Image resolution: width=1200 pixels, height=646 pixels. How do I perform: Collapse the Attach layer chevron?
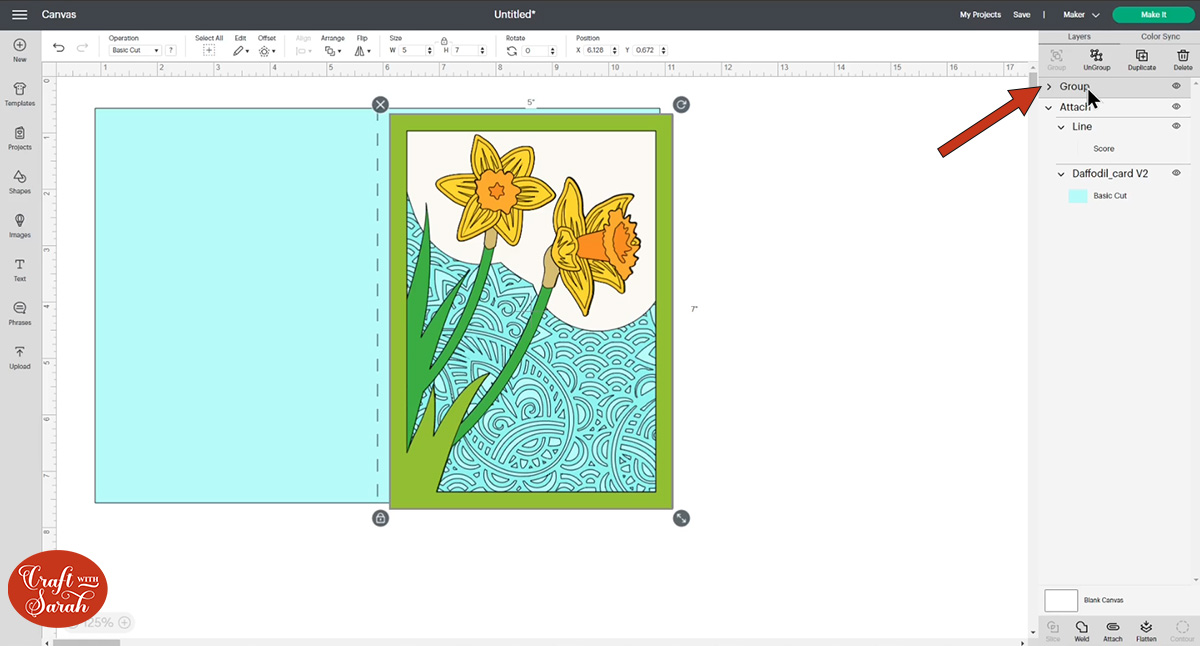(x=1049, y=107)
